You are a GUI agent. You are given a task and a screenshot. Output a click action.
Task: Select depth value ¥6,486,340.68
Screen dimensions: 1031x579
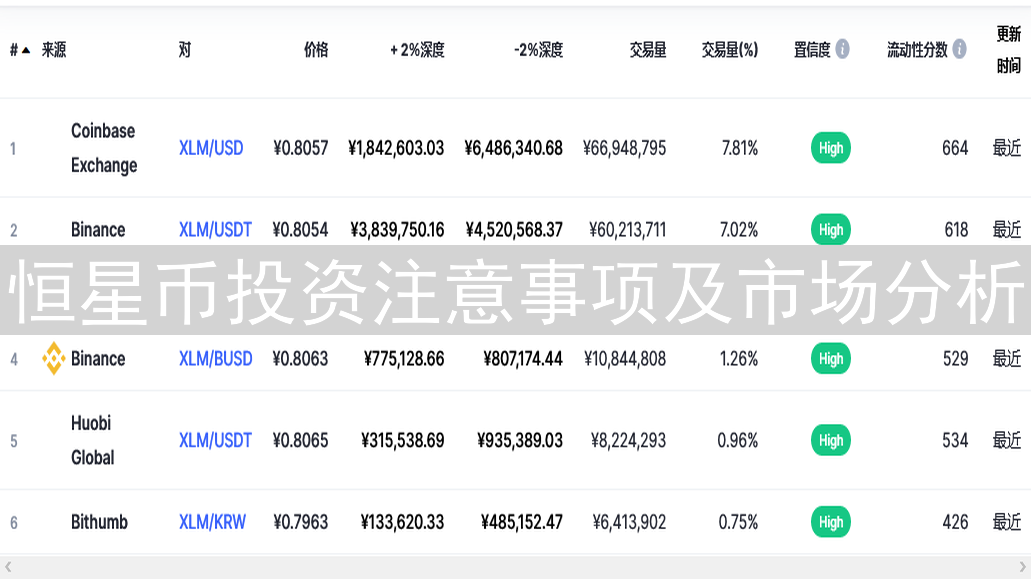(514, 148)
